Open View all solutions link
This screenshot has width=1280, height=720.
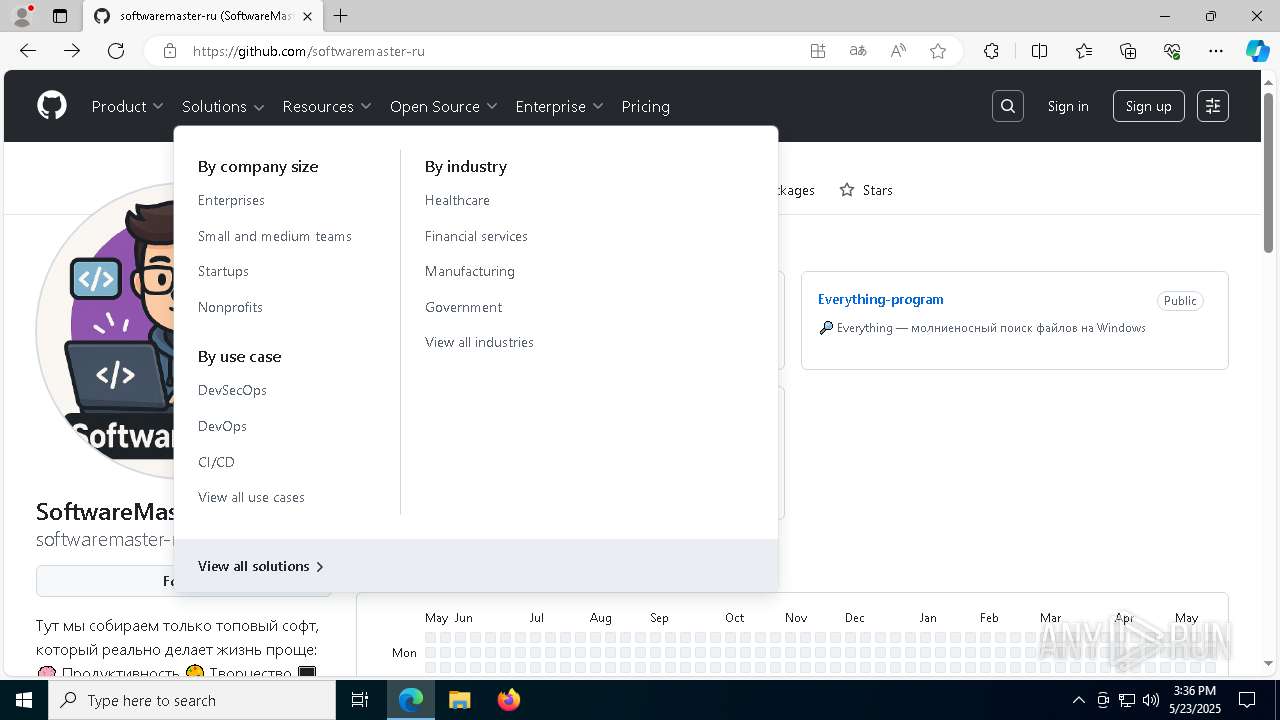pyautogui.click(x=260, y=566)
